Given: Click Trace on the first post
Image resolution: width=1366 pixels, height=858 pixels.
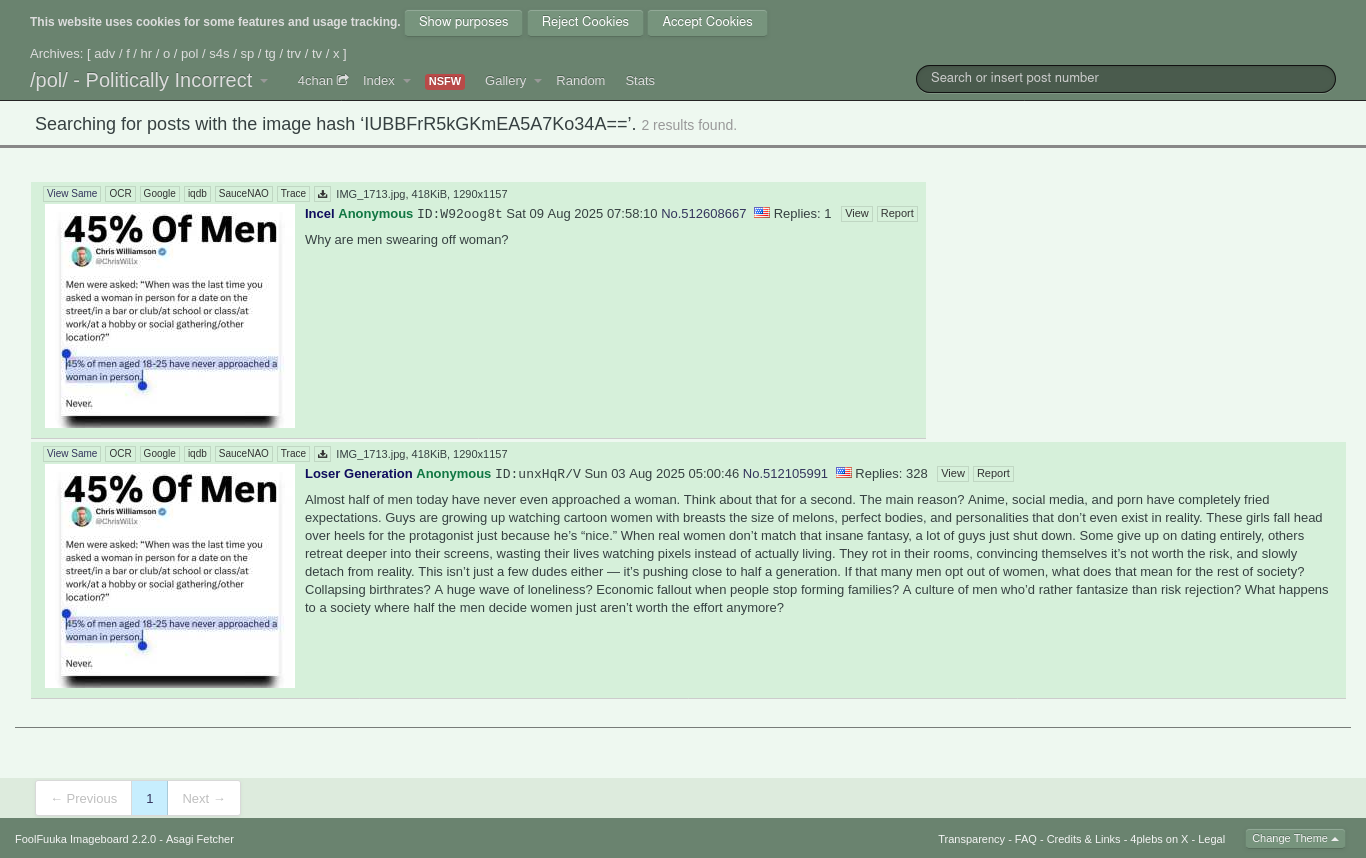Looking at the screenshot, I should [x=293, y=194].
